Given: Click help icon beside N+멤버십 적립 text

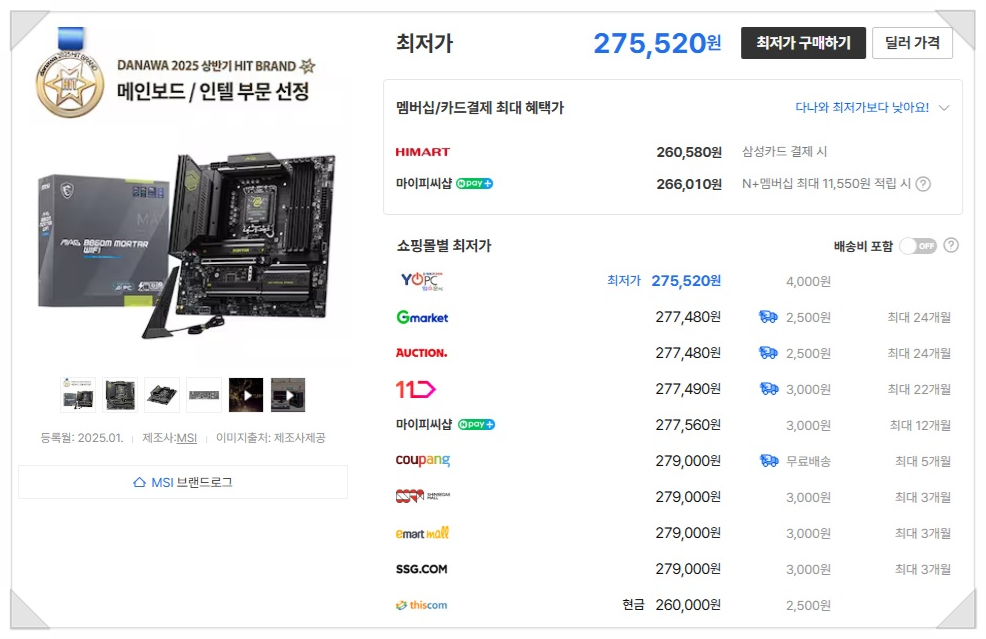Looking at the screenshot, I should [x=923, y=184].
